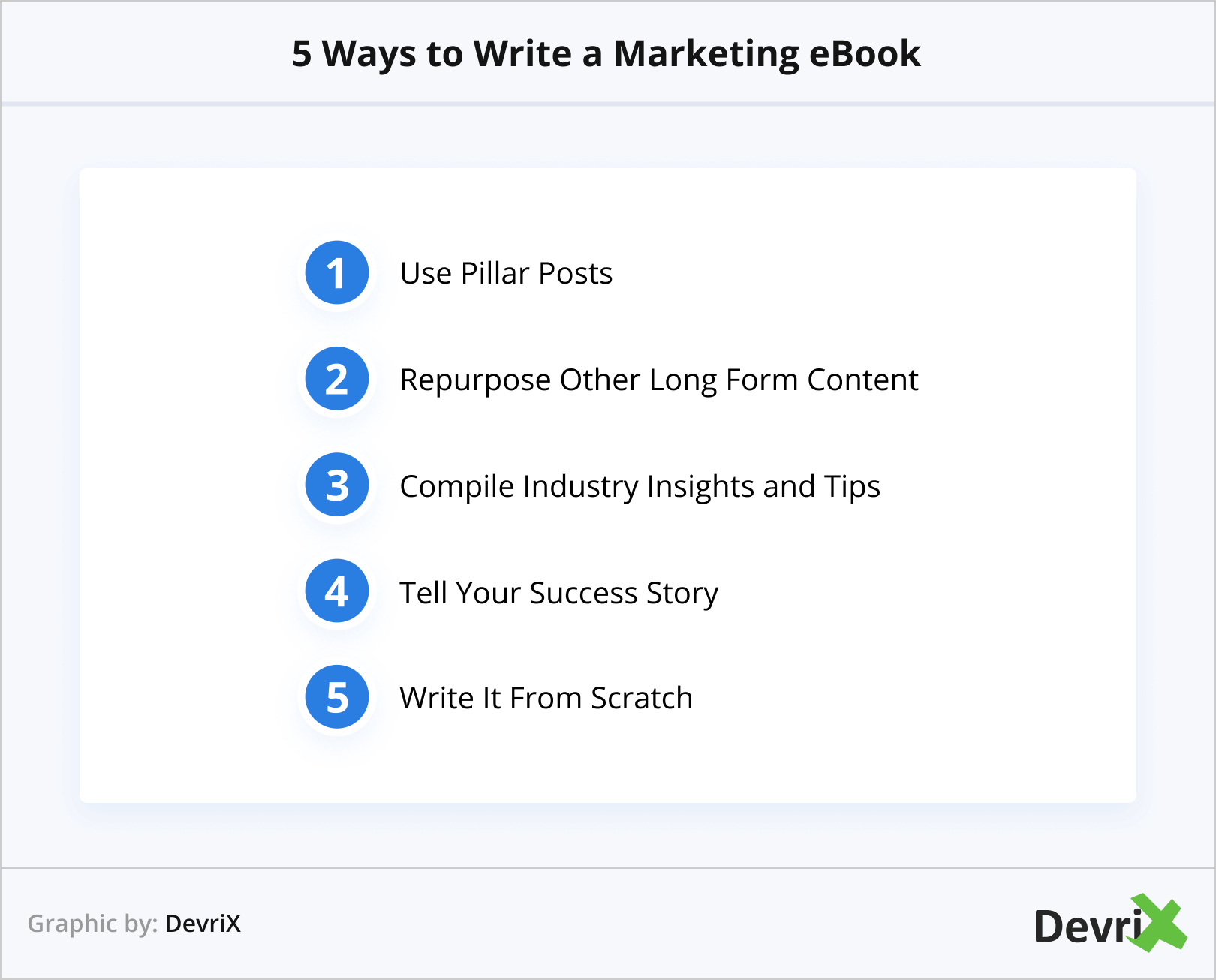The image size is (1216, 980).
Task: Click the DevriX name after "Graphic by:"
Action: [x=203, y=924]
